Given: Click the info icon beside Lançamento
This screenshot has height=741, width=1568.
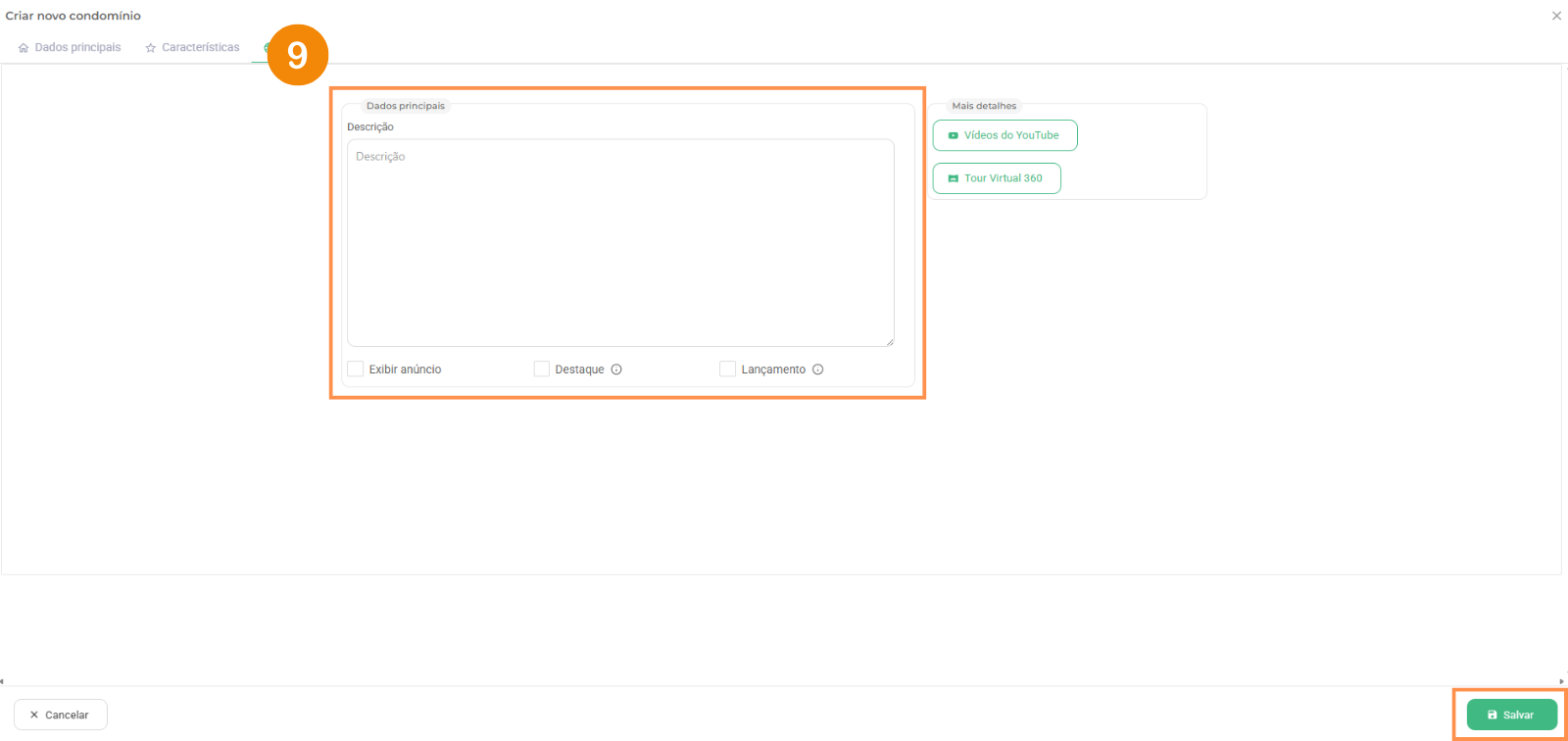Looking at the screenshot, I should [817, 370].
